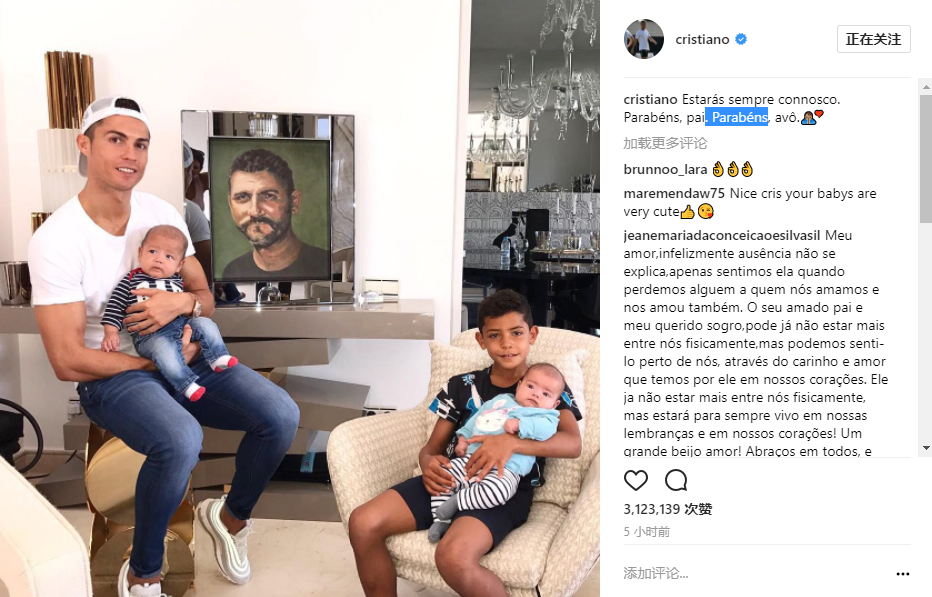Visit jeanemariadaconceicaoesilvasil's profile
The image size is (932, 597).
tap(722, 235)
